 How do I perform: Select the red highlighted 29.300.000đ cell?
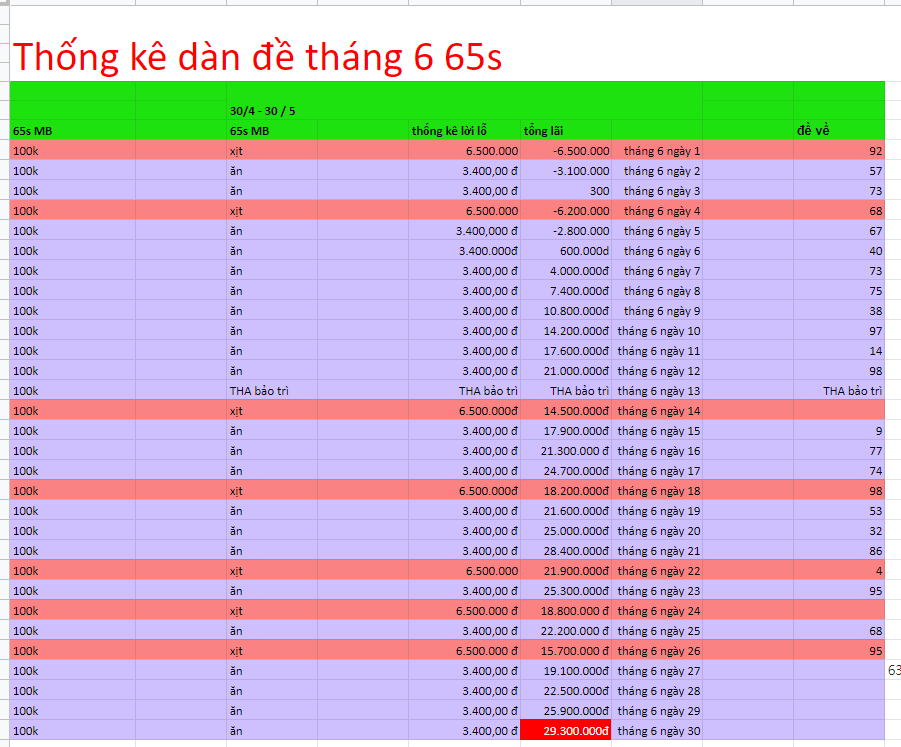pyautogui.click(x=566, y=731)
